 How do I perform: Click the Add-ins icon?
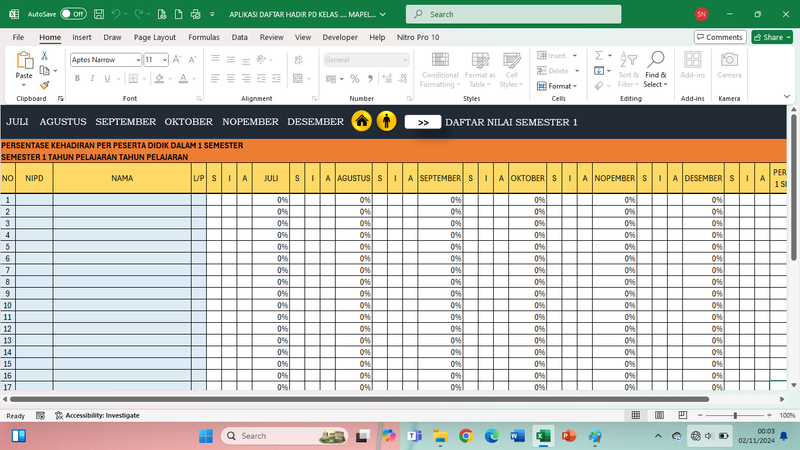click(692, 60)
